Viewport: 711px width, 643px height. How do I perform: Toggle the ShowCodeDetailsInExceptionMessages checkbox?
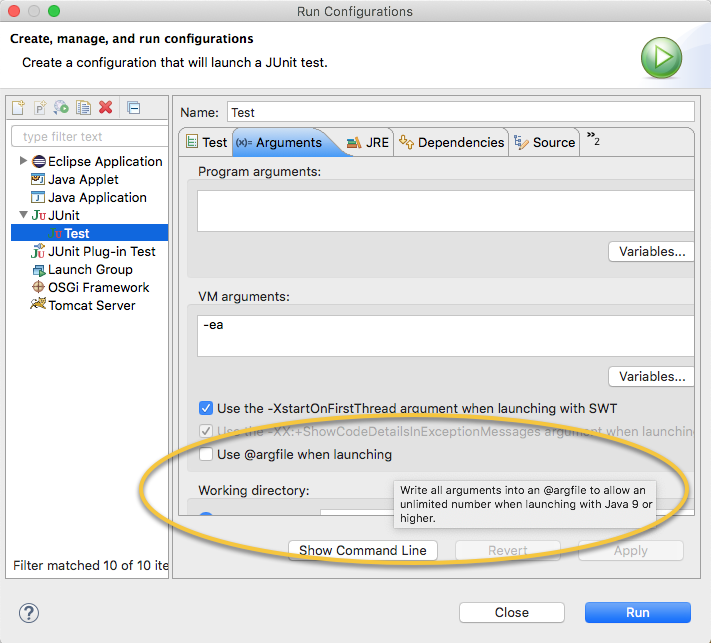(206, 431)
